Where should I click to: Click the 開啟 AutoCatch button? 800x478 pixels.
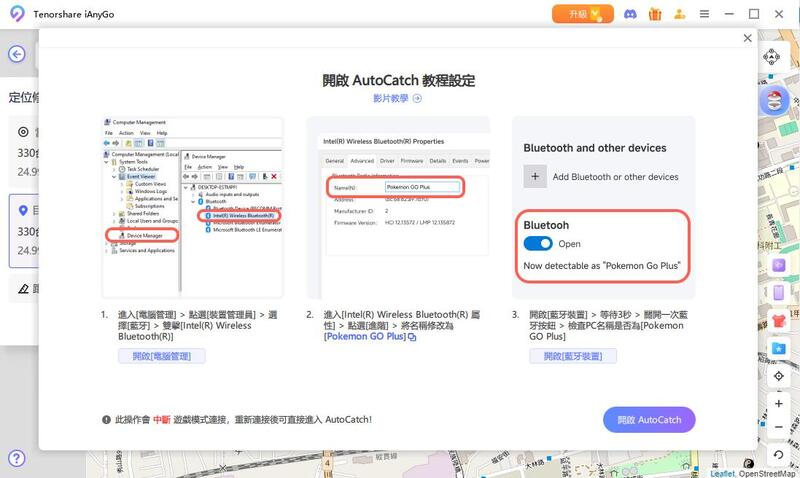[649, 420]
